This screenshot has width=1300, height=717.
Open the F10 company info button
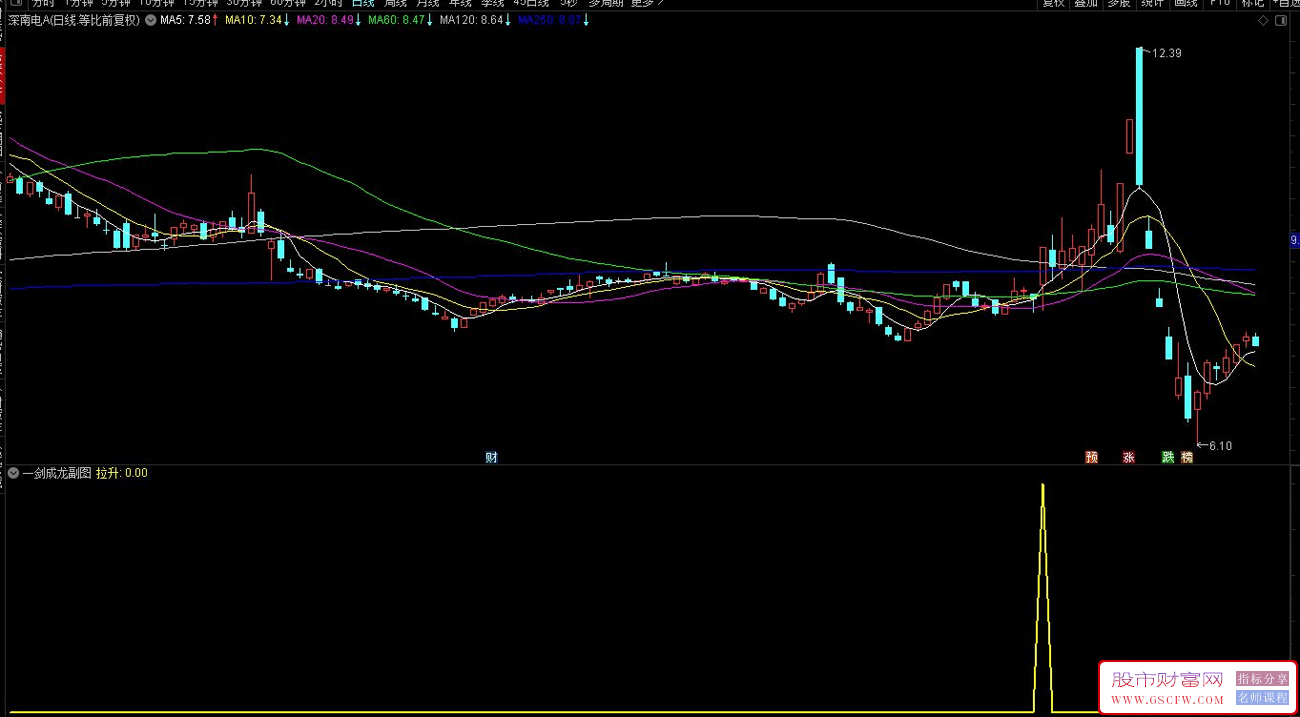point(1219,3)
